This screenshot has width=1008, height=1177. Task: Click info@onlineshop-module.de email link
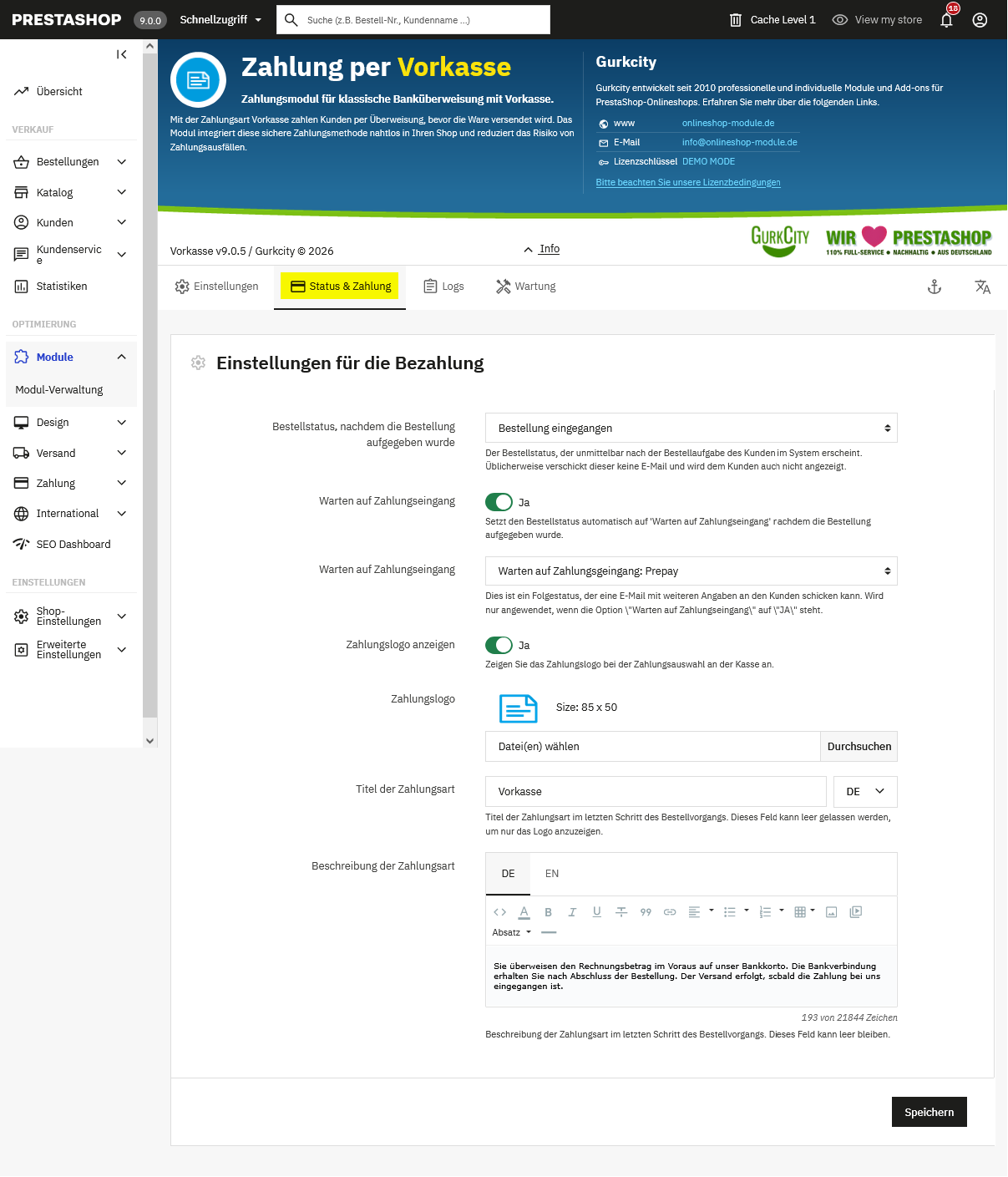pos(740,143)
